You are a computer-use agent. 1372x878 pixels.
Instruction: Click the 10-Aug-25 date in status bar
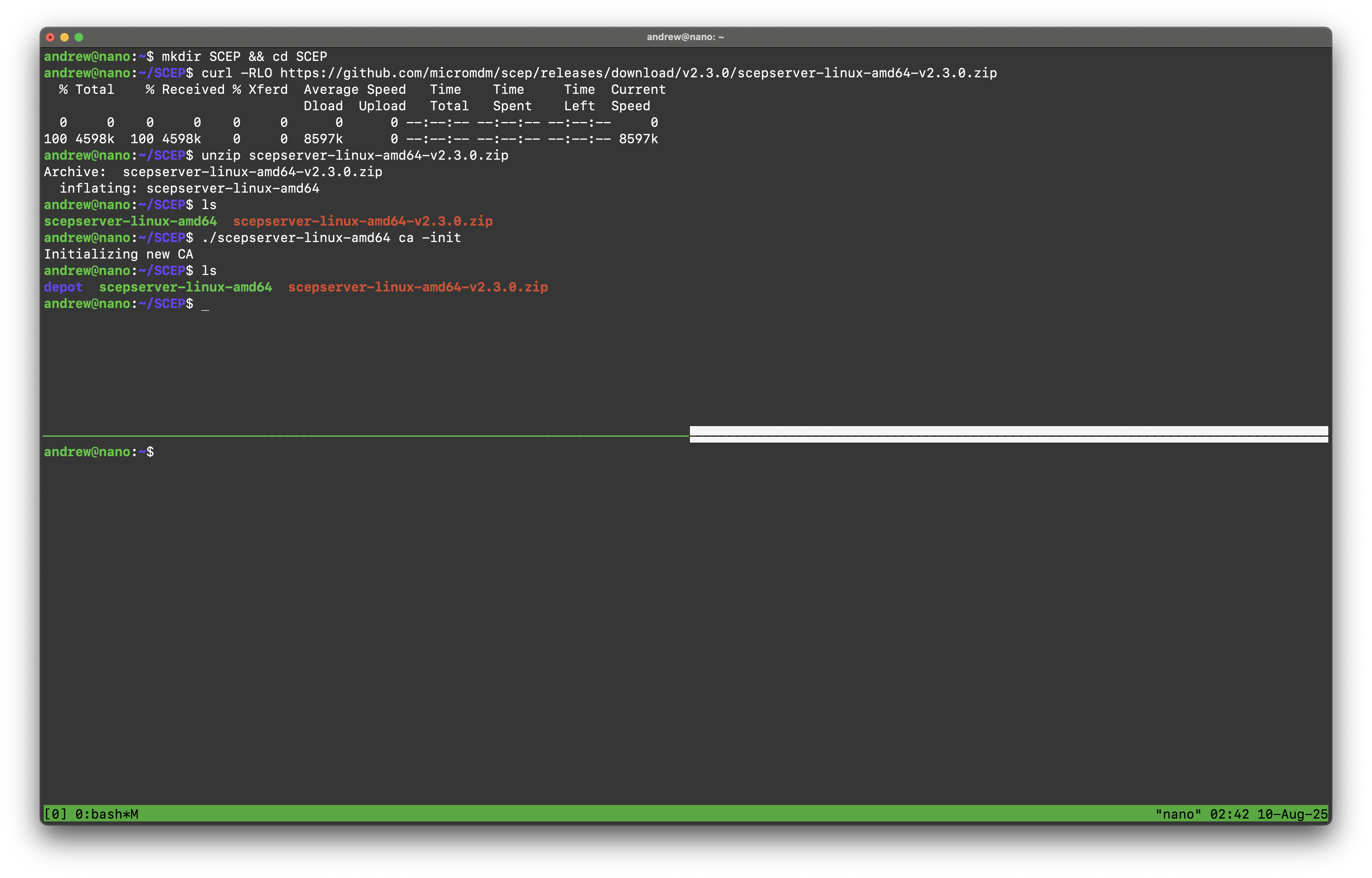pos(1292,814)
